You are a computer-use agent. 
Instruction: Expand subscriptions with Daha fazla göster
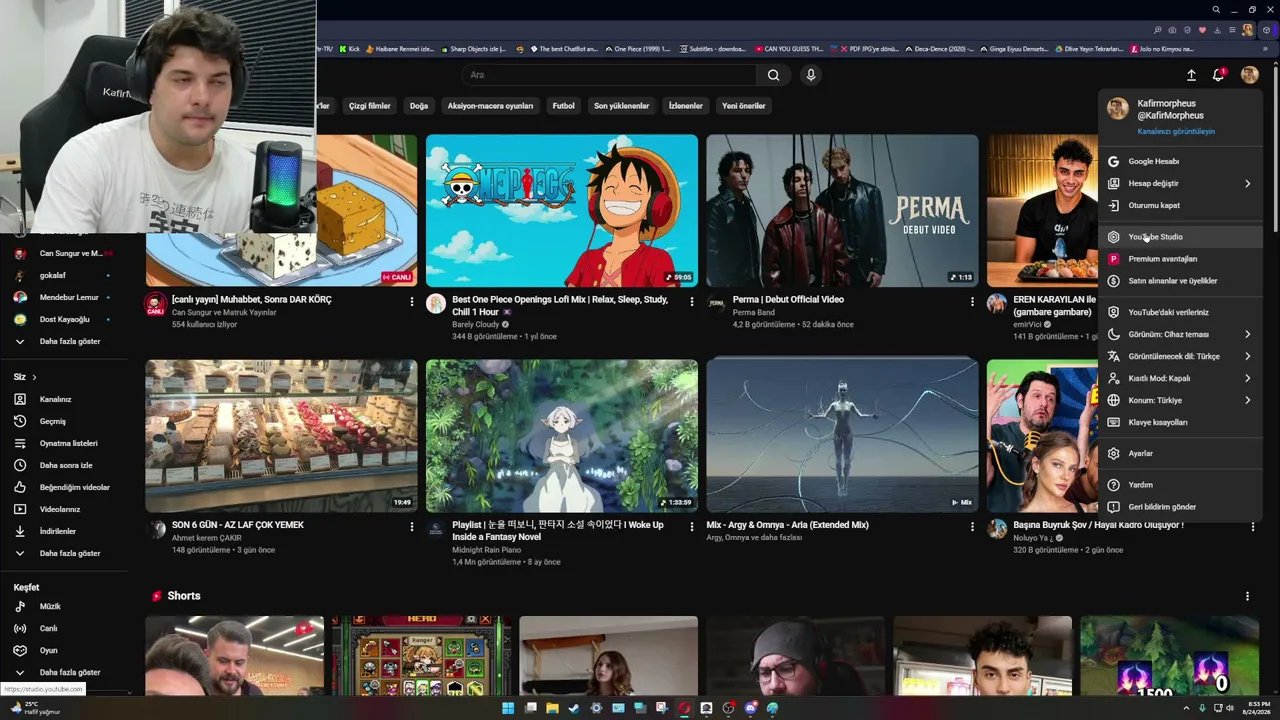pyautogui.click(x=64, y=341)
